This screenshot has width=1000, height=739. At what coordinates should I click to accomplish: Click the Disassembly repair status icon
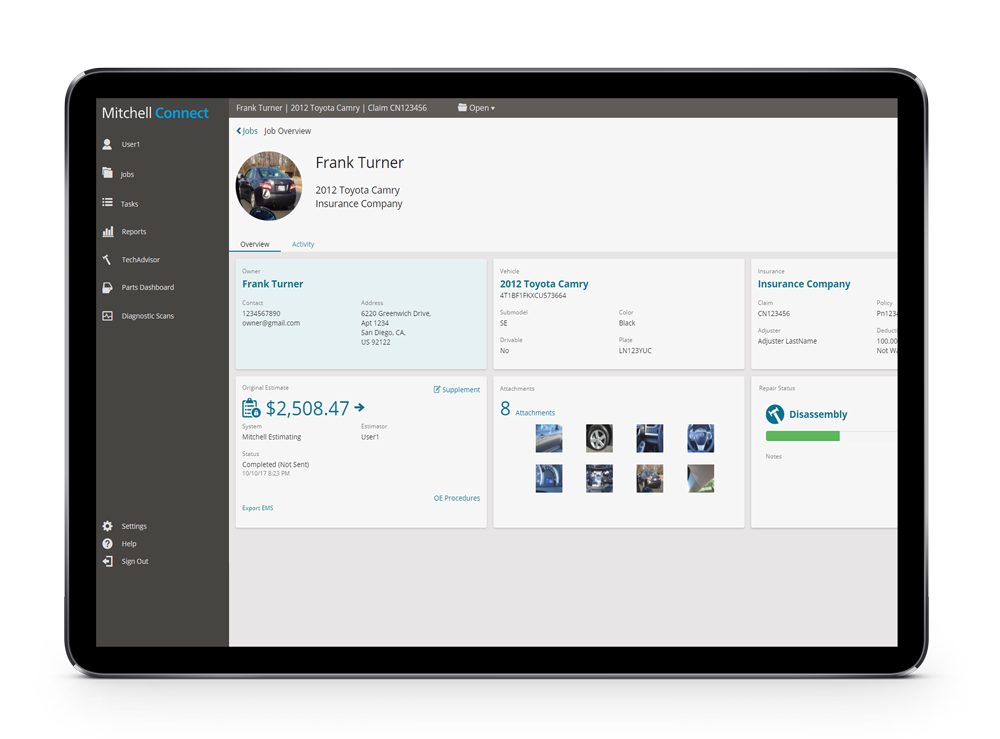click(x=775, y=414)
